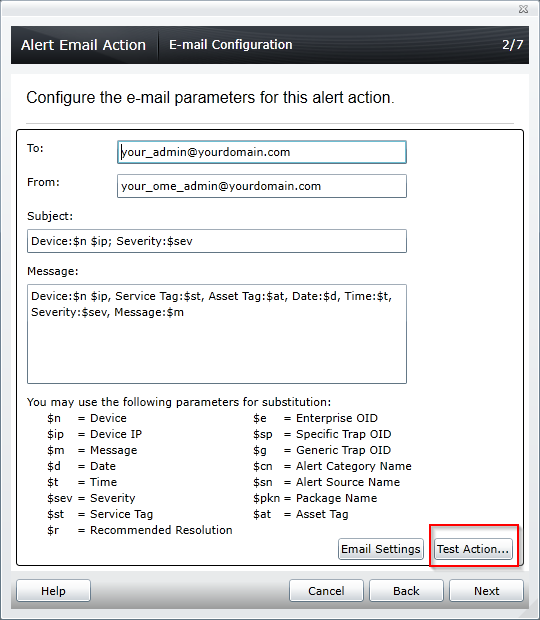Click the $cn Alert Category Name parameter

coord(332,466)
